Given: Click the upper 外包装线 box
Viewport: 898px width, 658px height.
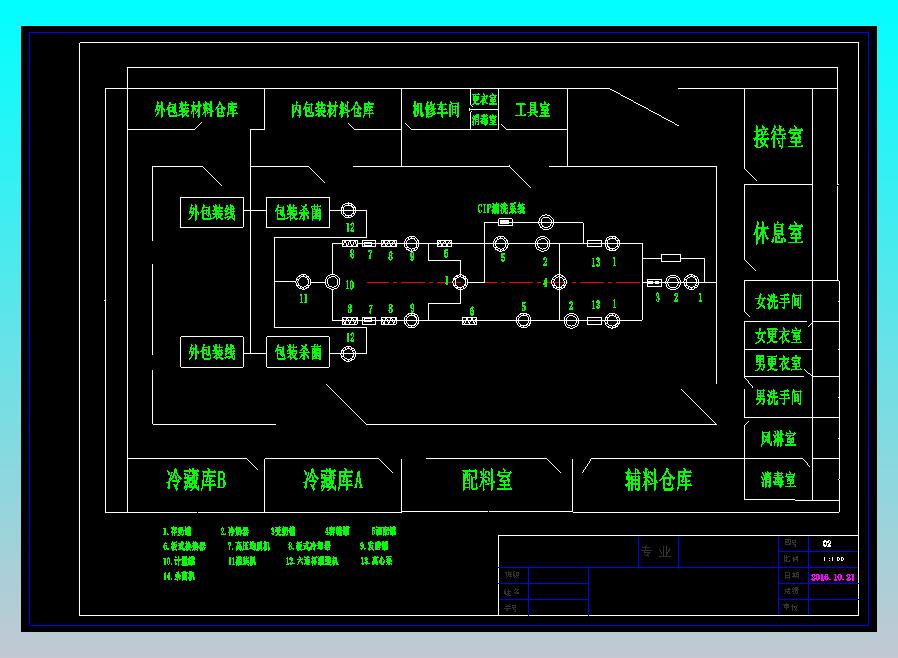Looking at the screenshot, I should [x=212, y=212].
